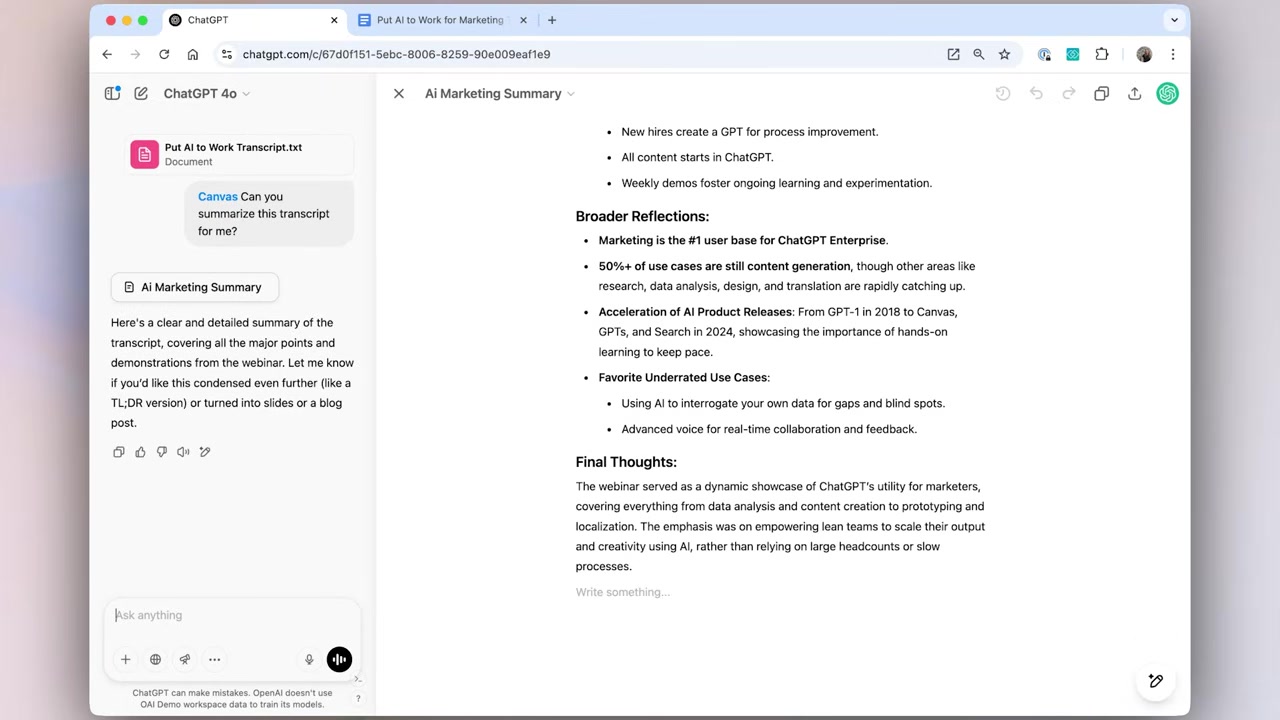Screen dimensions: 1280x720
Task: Copy the canvas content icon
Action: point(1101,93)
